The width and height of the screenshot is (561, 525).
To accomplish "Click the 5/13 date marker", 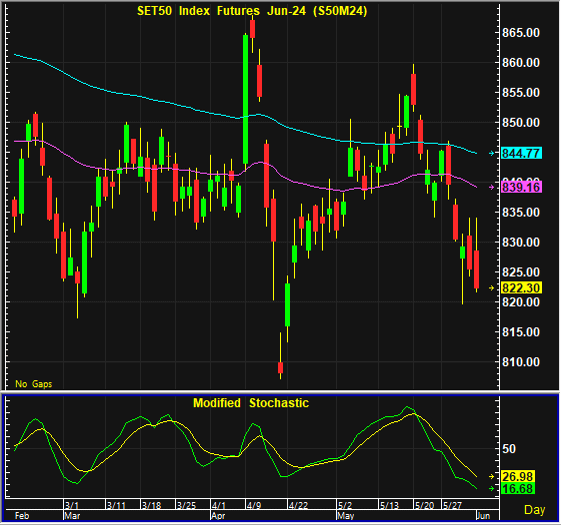I will pyautogui.click(x=389, y=505).
